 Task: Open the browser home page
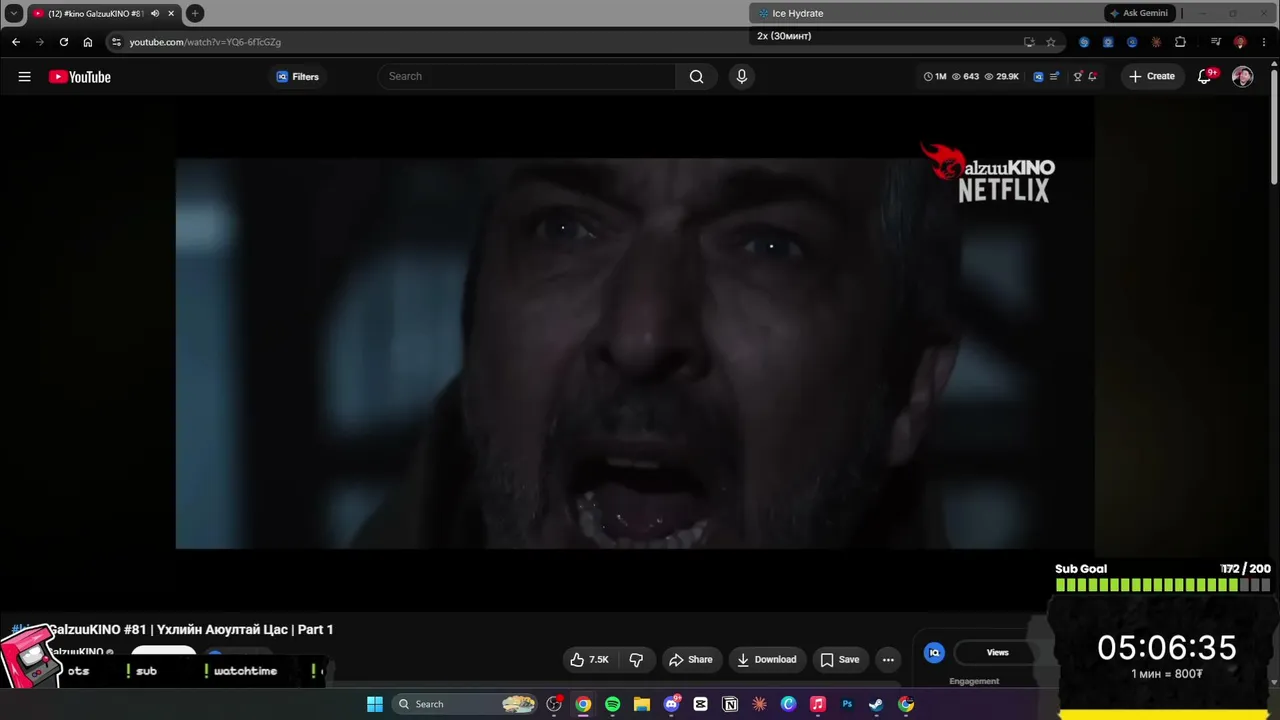click(x=88, y=42)
